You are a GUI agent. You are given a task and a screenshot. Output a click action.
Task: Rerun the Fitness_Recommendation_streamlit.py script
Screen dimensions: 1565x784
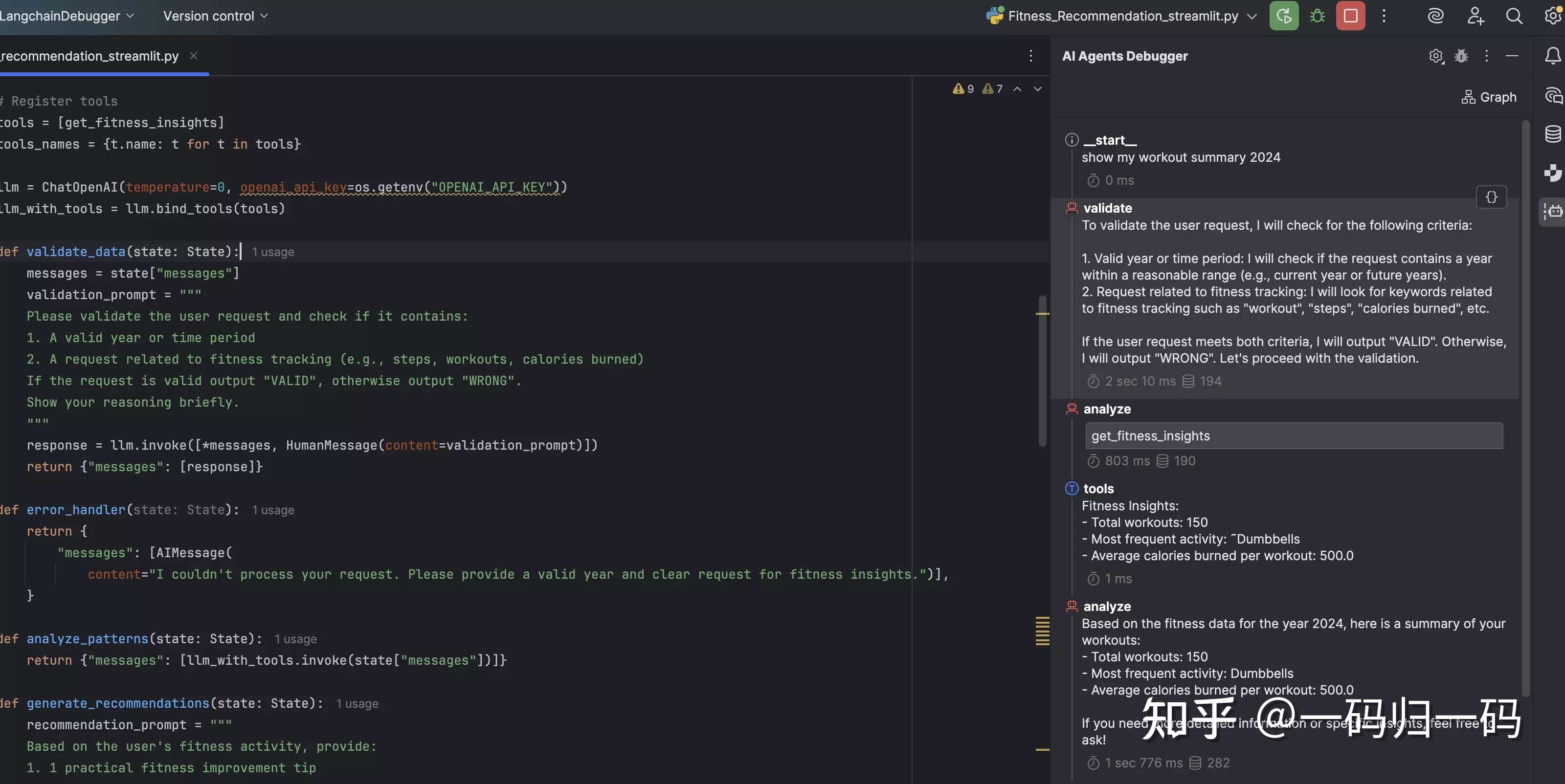(1284, 16)
